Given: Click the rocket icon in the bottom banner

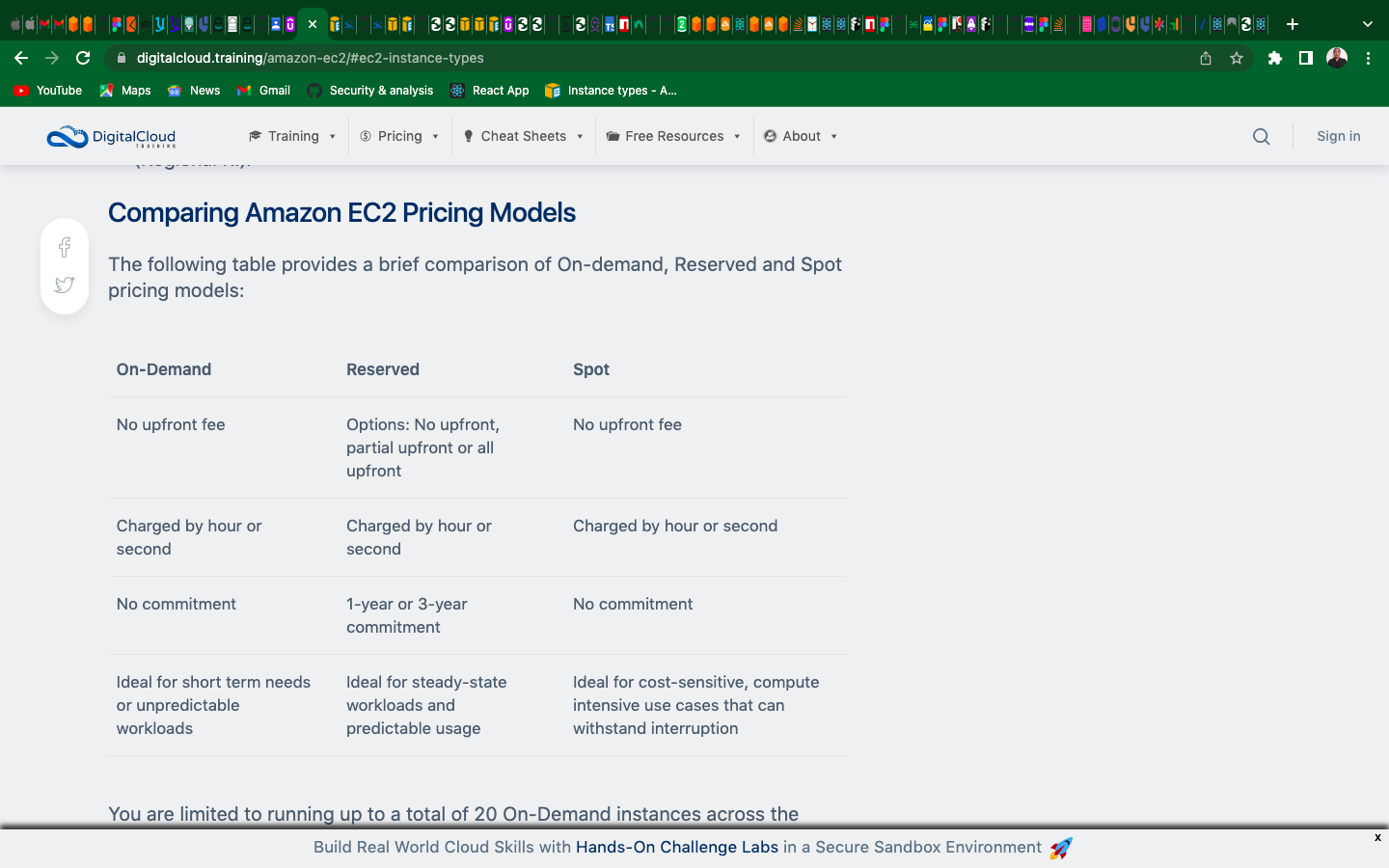Looking at the screenshot, I should [1061, 848].
